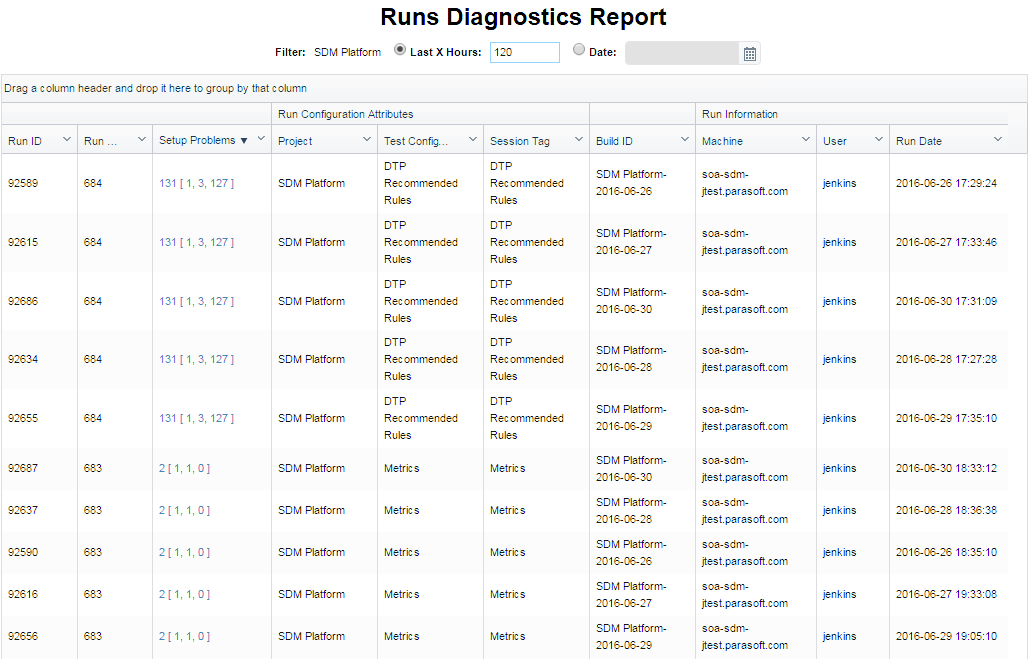Click the disabled Date input field
This screenshot has height=659, width=1030.
(682, 53)
